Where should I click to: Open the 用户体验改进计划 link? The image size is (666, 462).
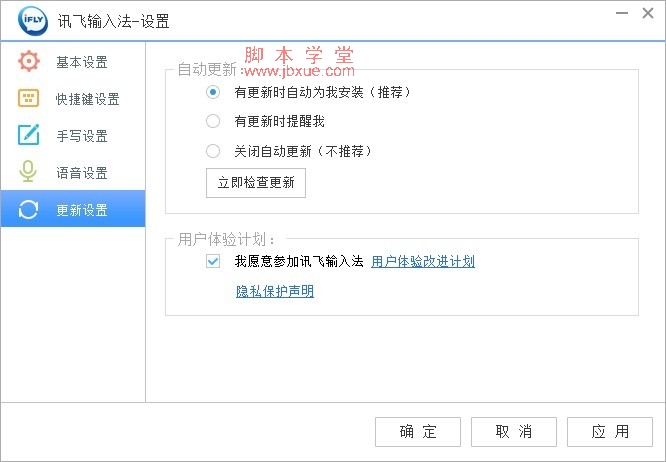coord(423,261)
